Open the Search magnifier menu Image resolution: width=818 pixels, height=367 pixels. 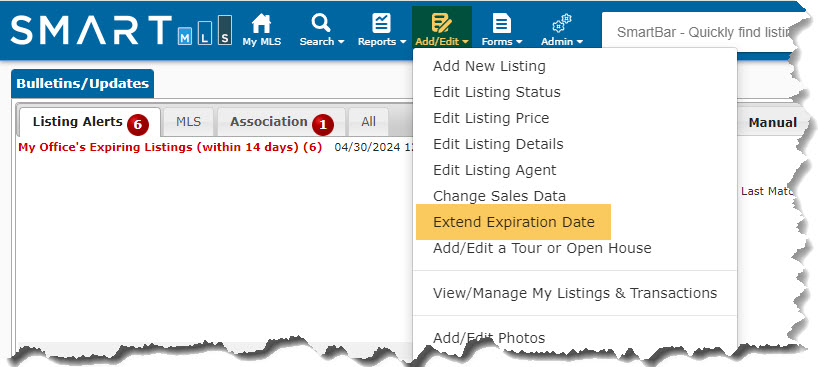(x=321, y=23)
